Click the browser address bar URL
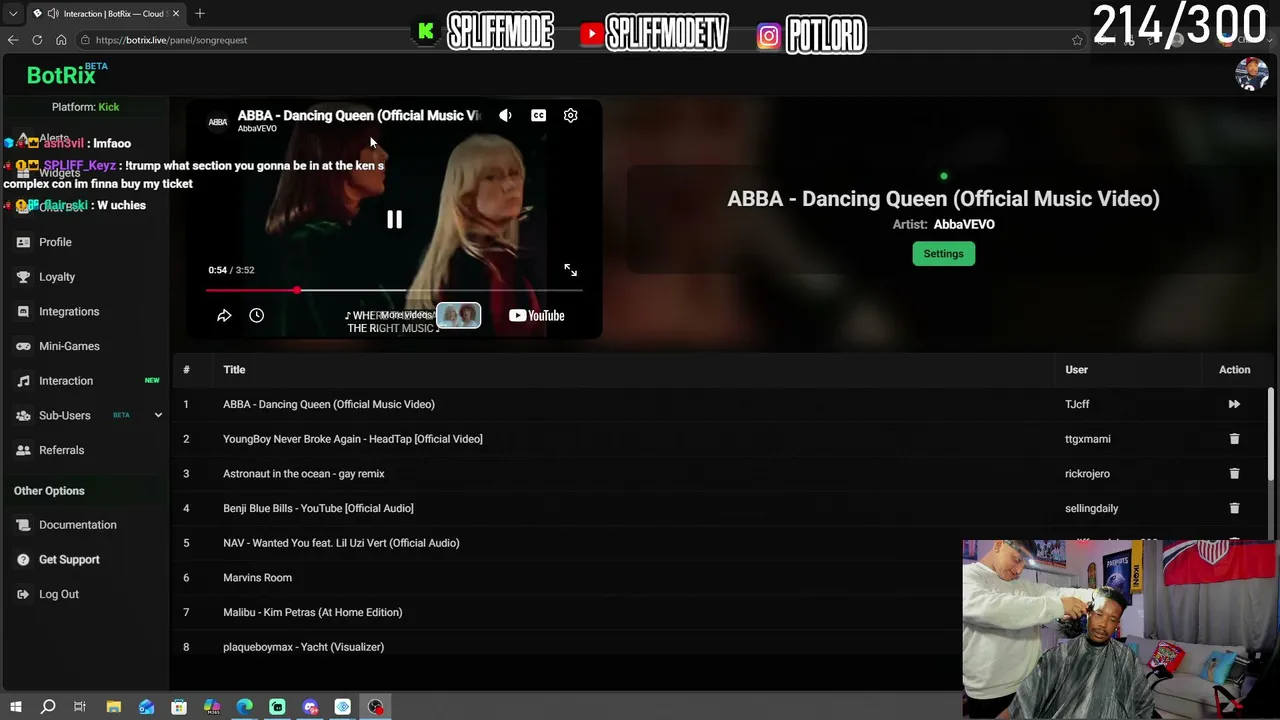 point(171,40)
